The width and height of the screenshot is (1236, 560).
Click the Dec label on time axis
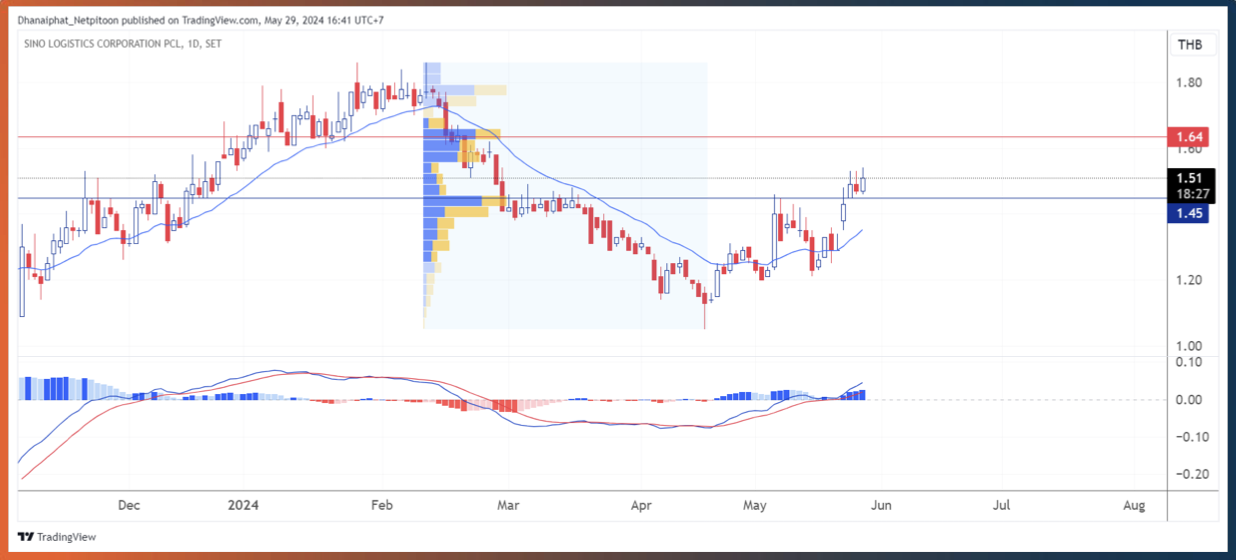128,506
